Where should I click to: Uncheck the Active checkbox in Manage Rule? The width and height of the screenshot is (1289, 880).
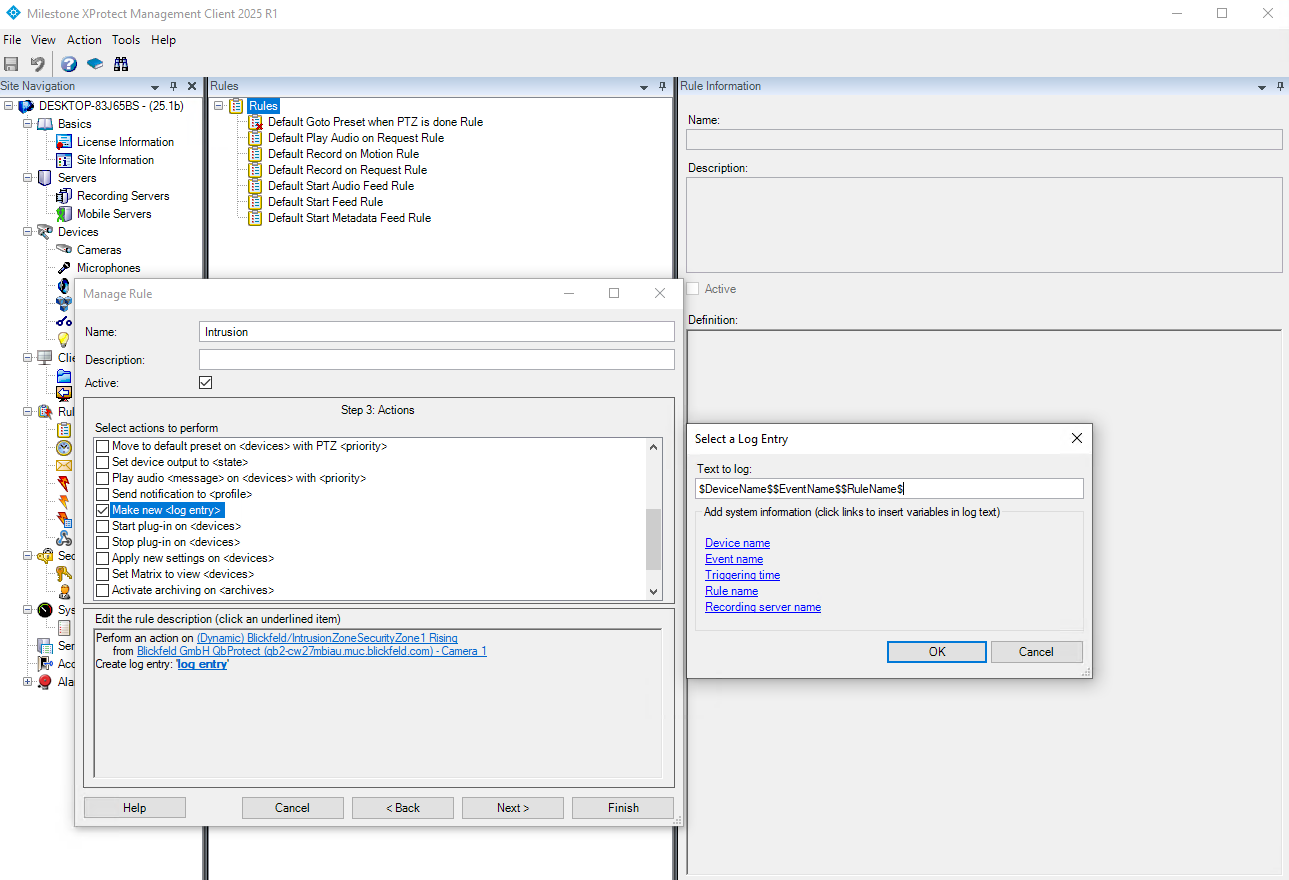206,383
